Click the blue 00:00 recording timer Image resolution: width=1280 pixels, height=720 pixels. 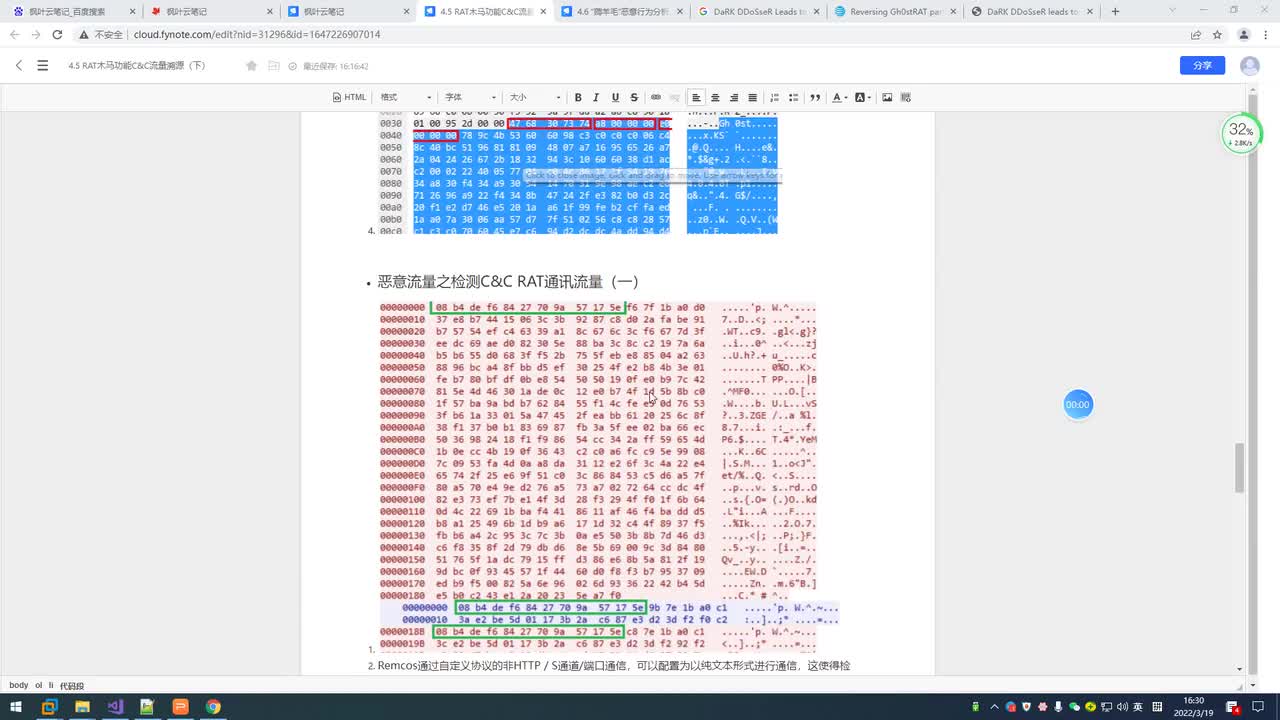pyautogui.click(x=1077, y=405)
